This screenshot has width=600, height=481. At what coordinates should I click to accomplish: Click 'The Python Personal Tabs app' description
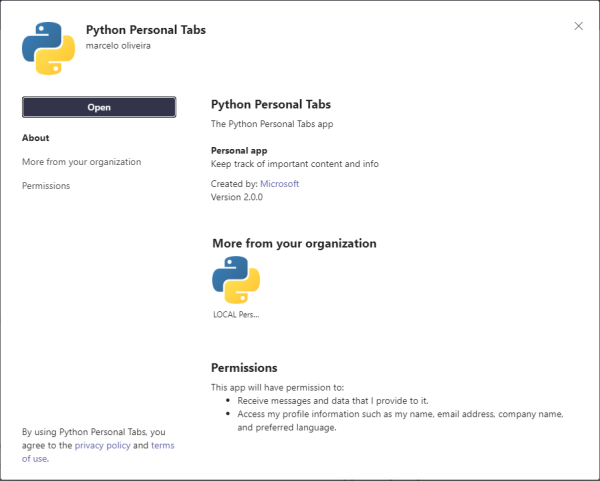point(272,124)
